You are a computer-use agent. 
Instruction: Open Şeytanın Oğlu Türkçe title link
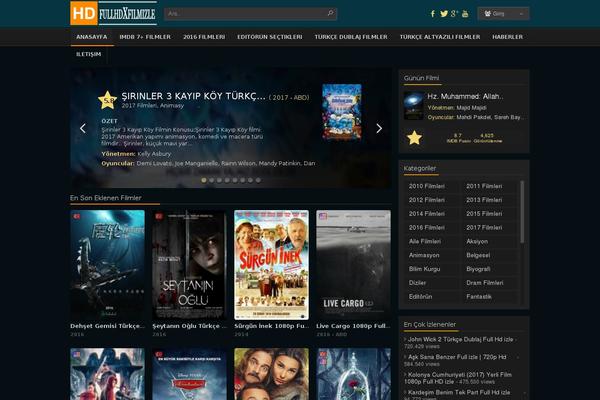(x=189, y=326)
